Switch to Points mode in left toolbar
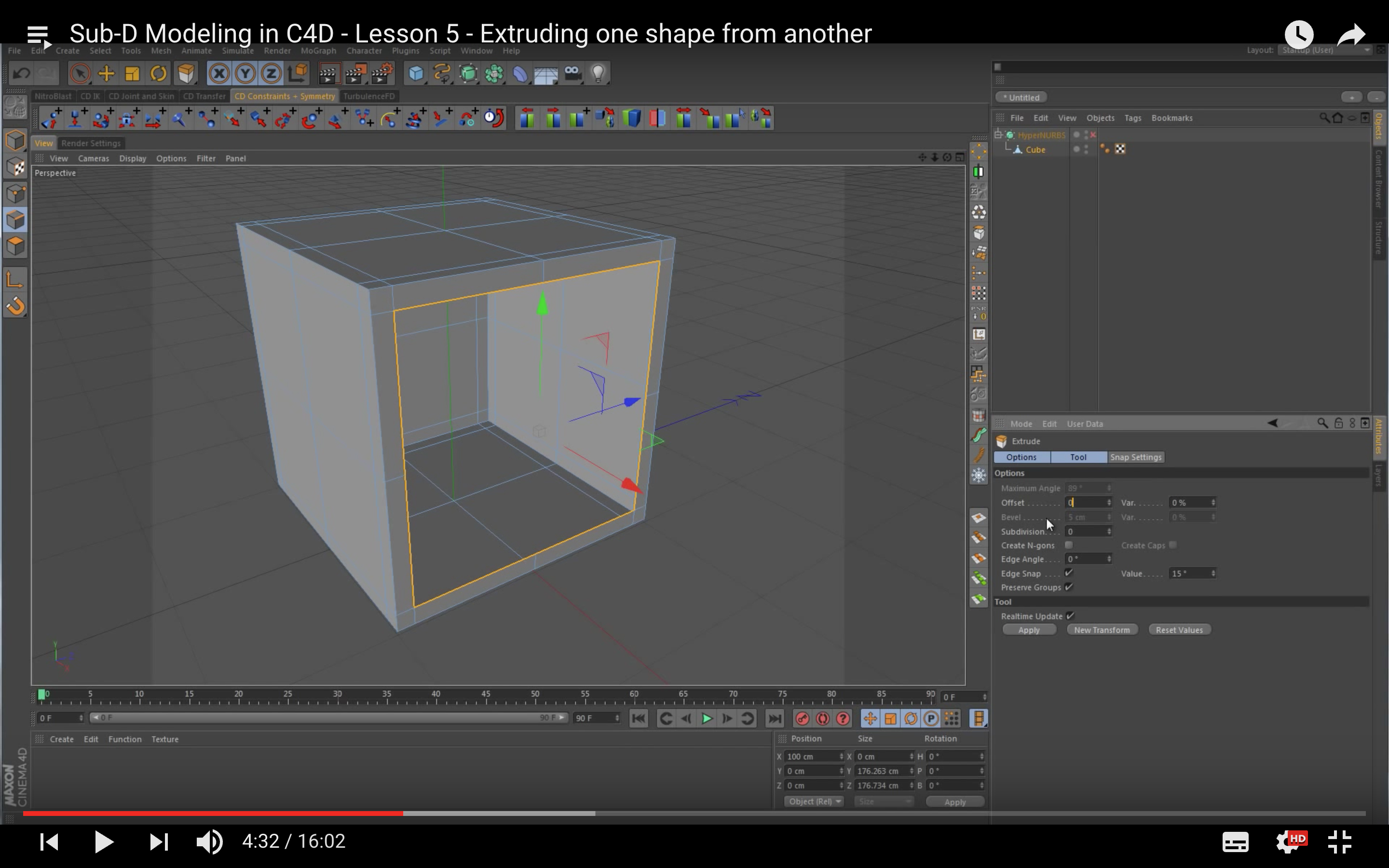 (15, 193)
